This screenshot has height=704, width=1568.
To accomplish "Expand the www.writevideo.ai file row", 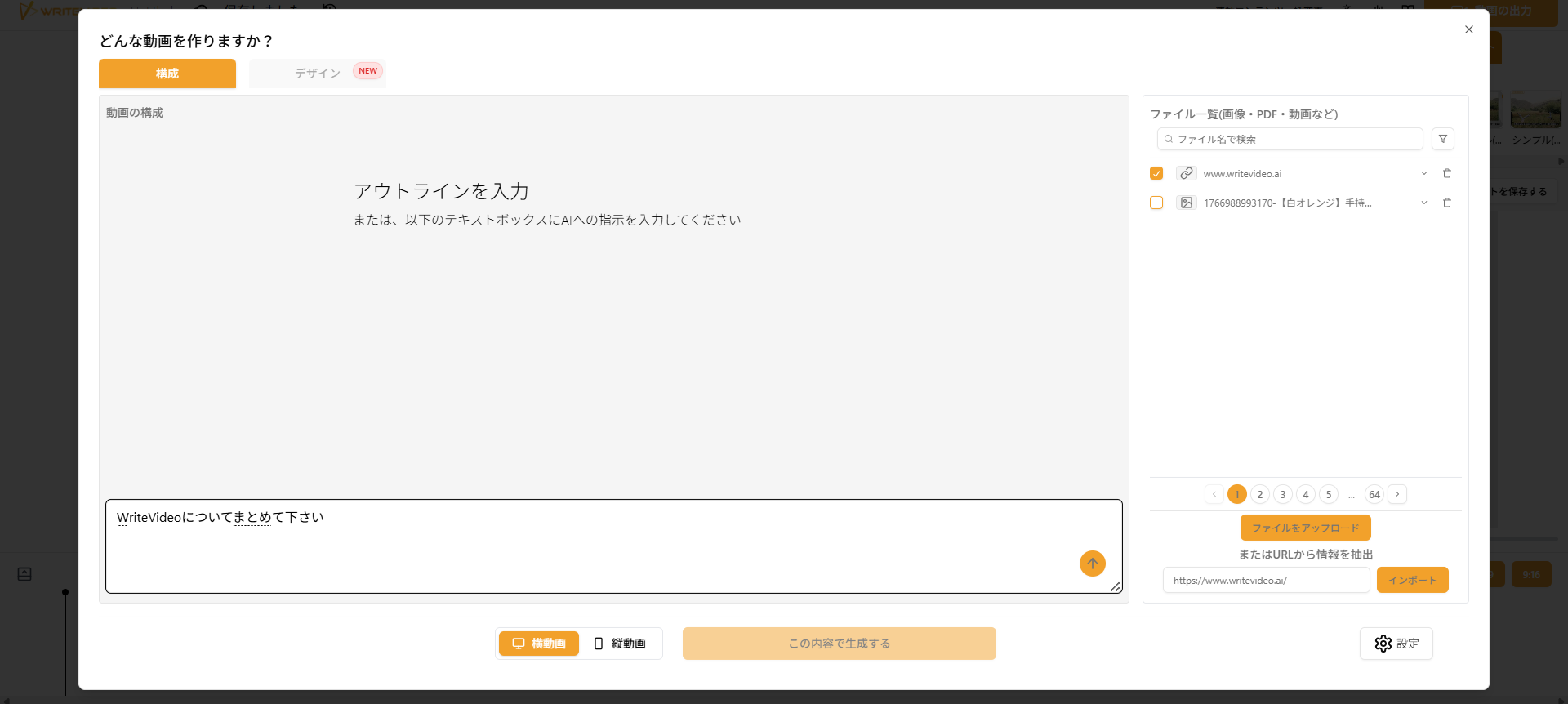I will (1424, 173).
